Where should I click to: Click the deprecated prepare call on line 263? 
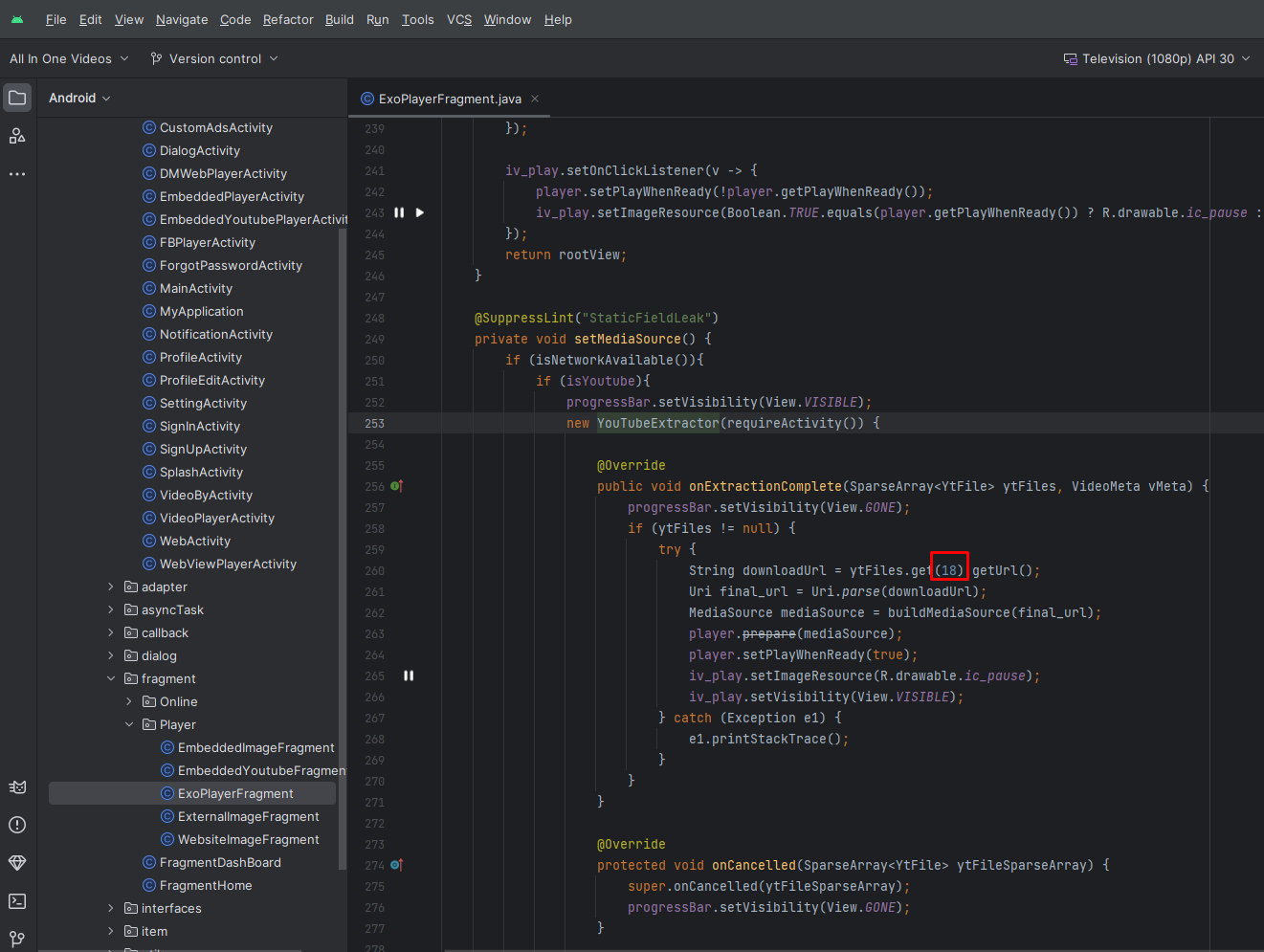769,633
